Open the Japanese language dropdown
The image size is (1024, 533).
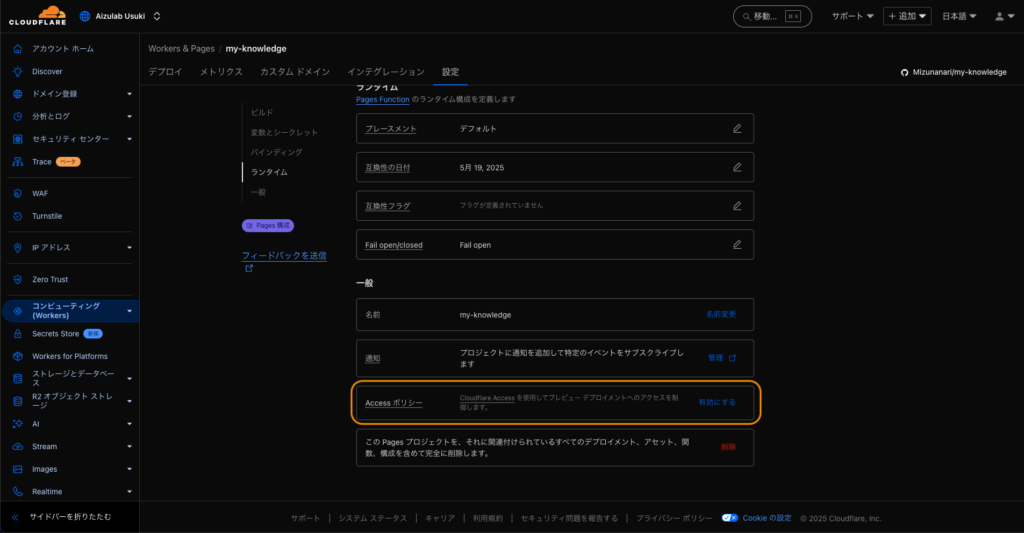click(959, 16)
